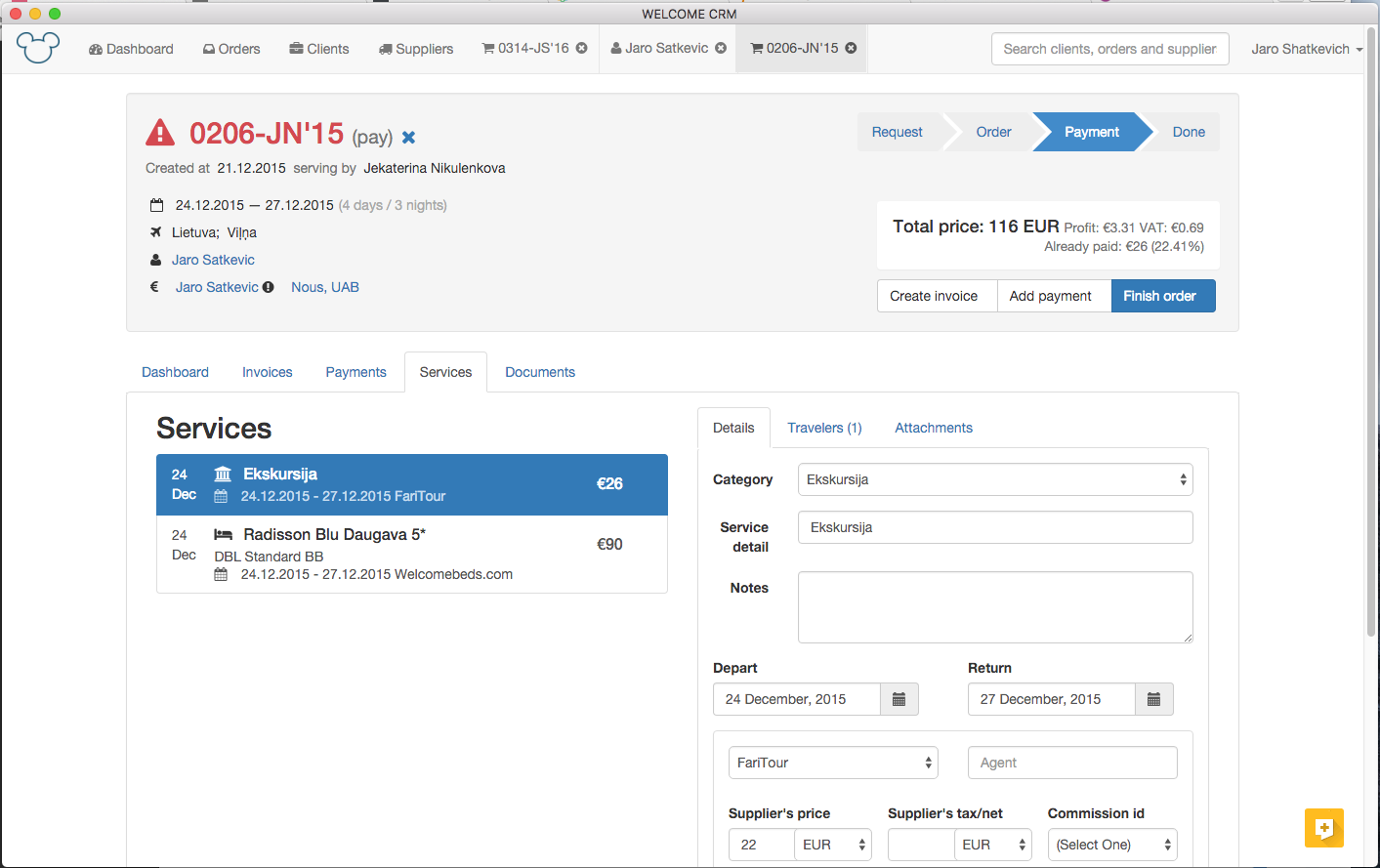Select the Request workflow step

coord(898,132)
